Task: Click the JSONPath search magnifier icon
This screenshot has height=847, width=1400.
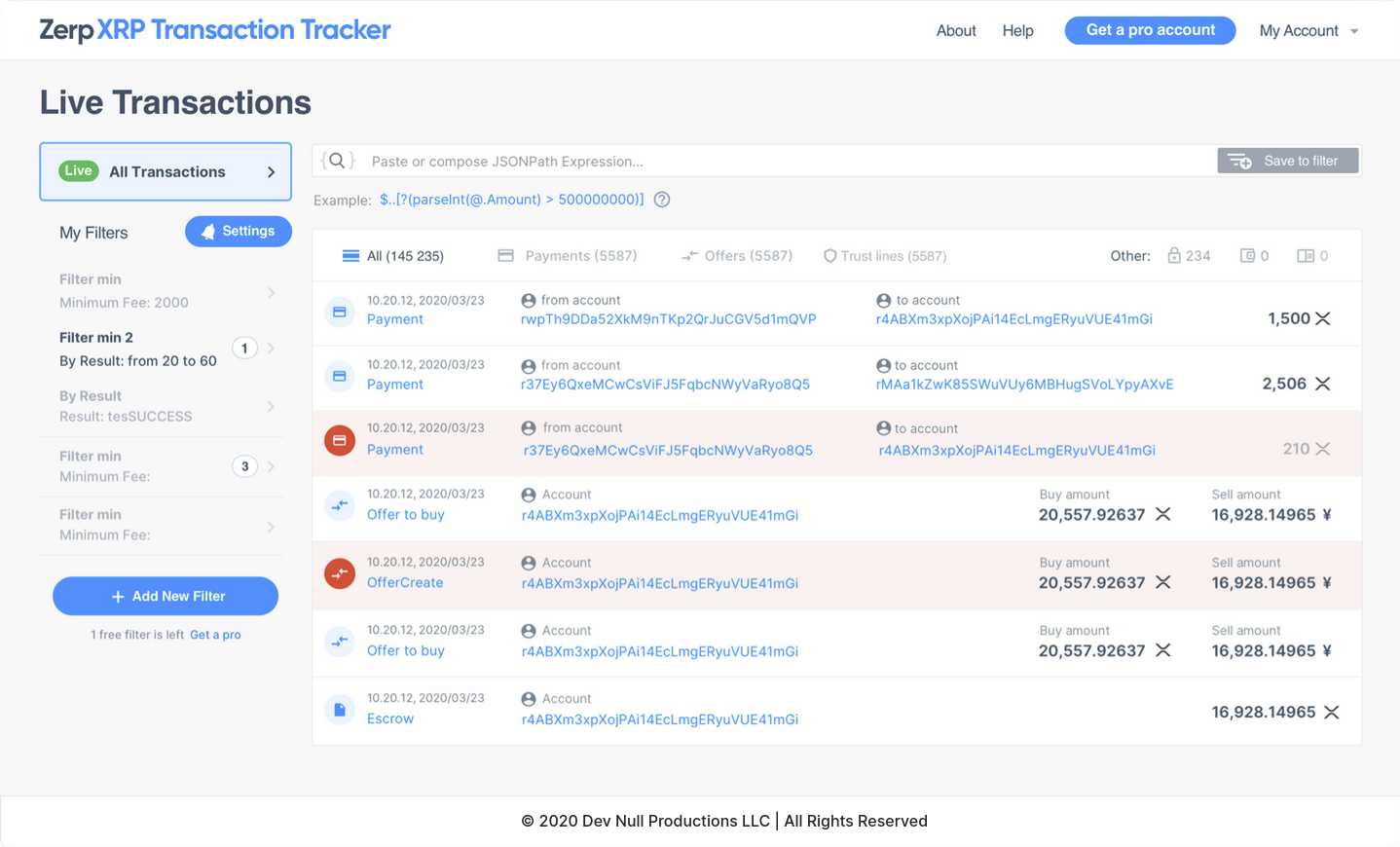Action: click(x=337, y=161)
